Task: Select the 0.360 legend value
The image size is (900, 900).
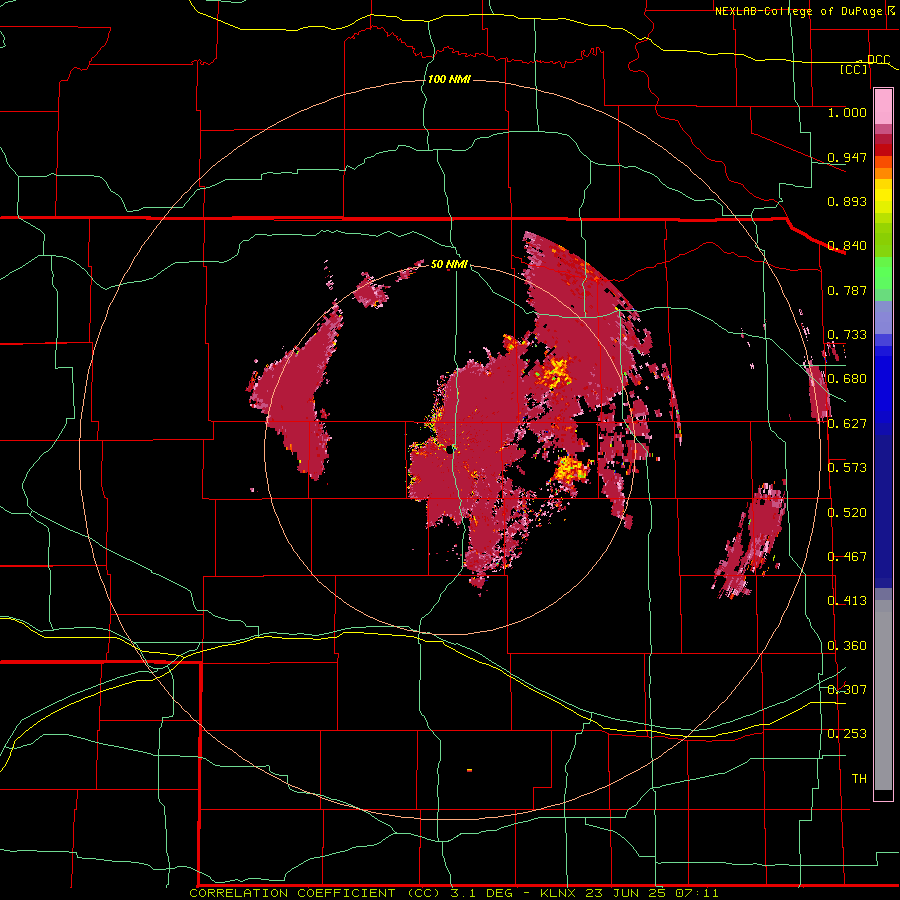Action: pyautogui.click(x=847, y=646)
